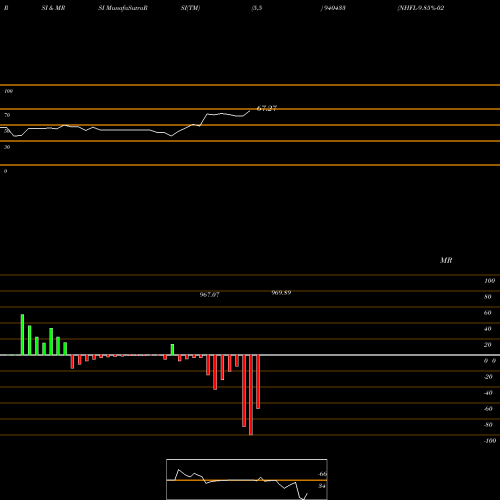Click the 'SI MunafaSutraR' header text
500x500 pixels.
pos(123,8)
